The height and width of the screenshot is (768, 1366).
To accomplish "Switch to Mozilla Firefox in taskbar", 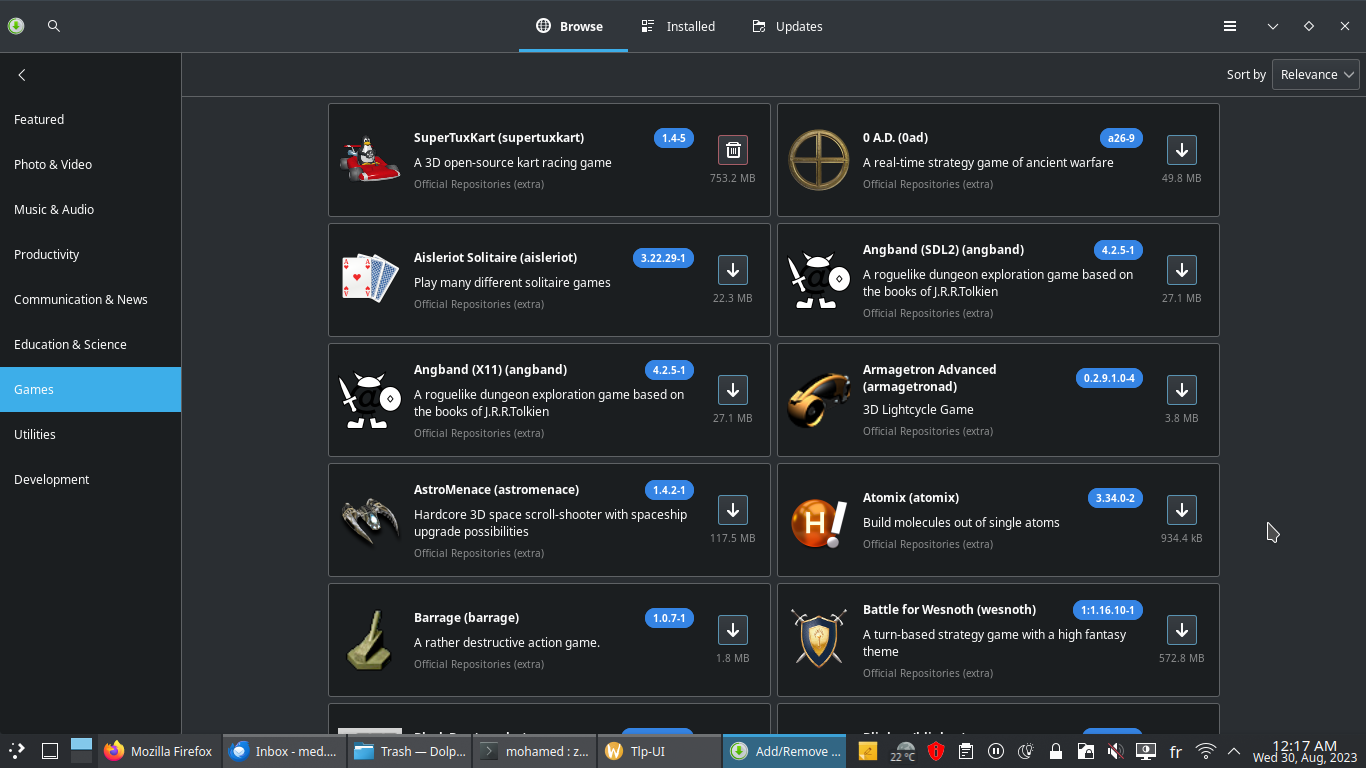I will (x=159, y=751).
